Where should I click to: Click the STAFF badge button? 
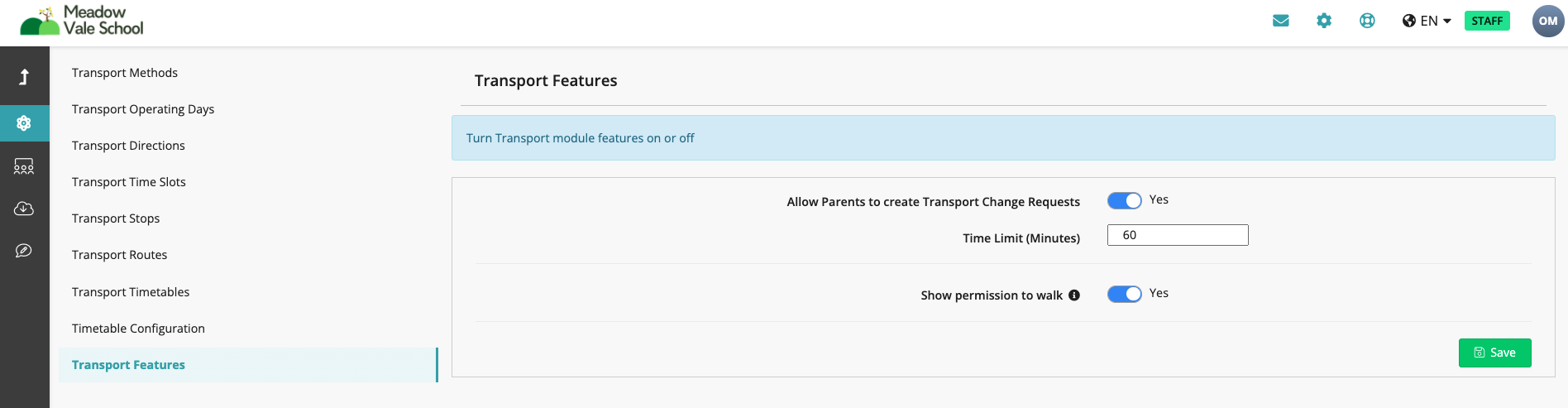coord(1487,21)
